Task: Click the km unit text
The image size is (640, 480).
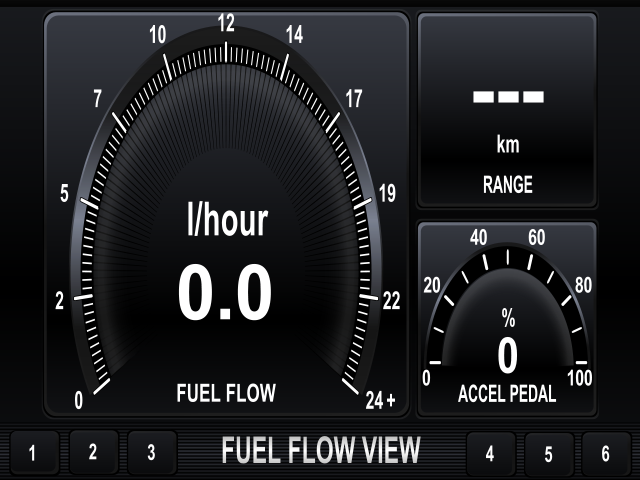Action: 508,145
